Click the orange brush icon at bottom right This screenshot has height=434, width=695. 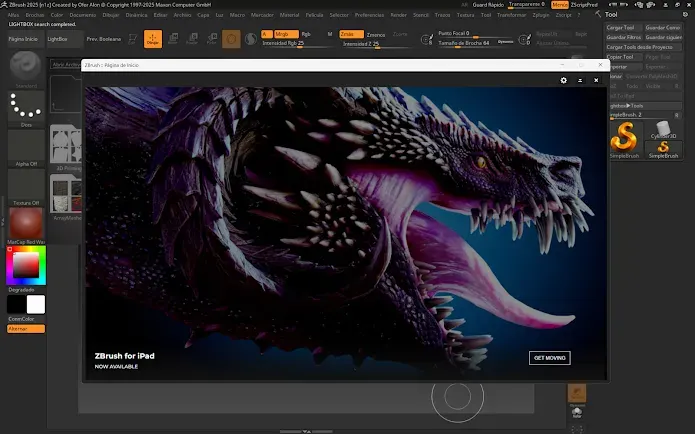577,393
